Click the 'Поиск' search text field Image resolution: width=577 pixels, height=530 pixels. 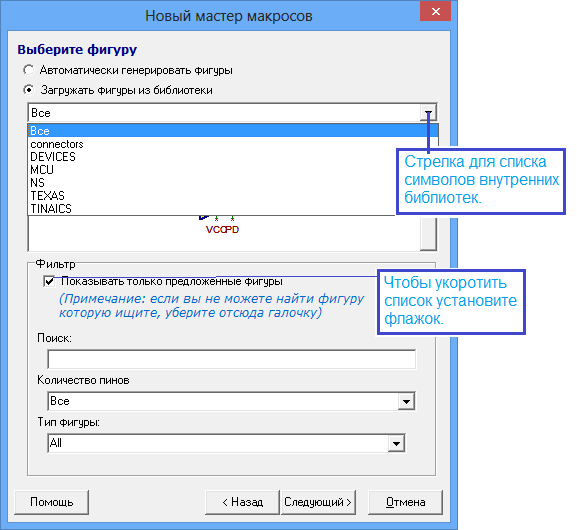[x=232, y=359]
